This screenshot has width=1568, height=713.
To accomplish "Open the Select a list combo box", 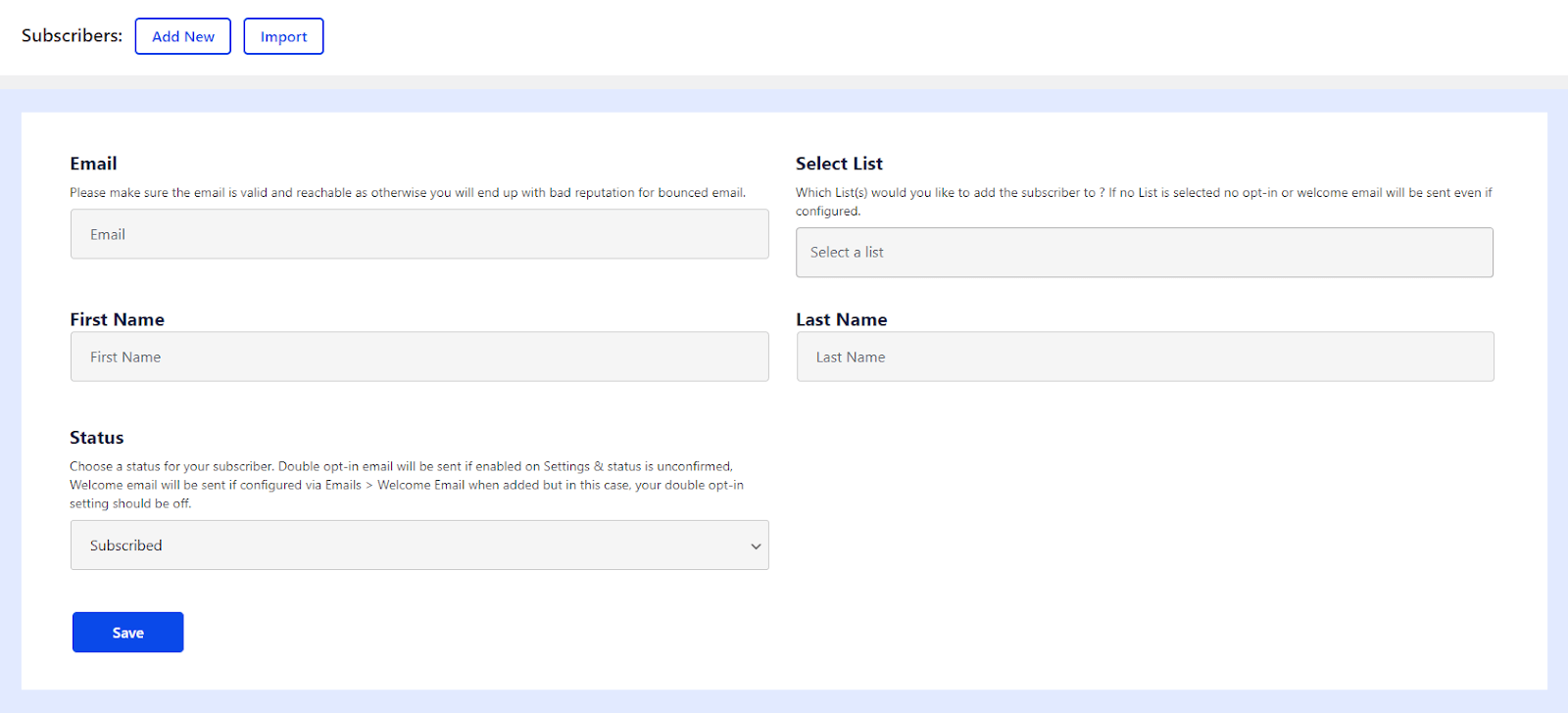I will tap(1145, 253).
